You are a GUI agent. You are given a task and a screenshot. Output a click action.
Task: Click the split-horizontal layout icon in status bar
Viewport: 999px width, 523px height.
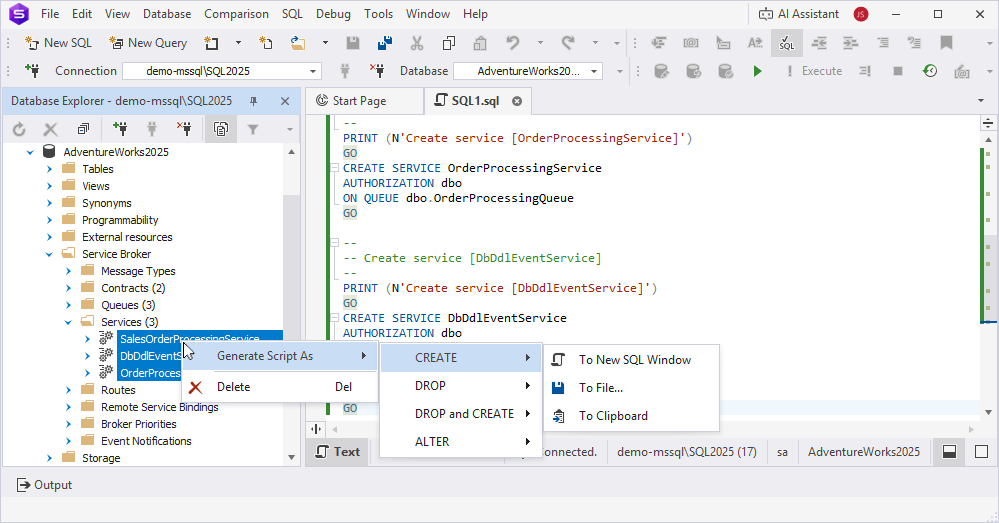[x=949, y=452]
